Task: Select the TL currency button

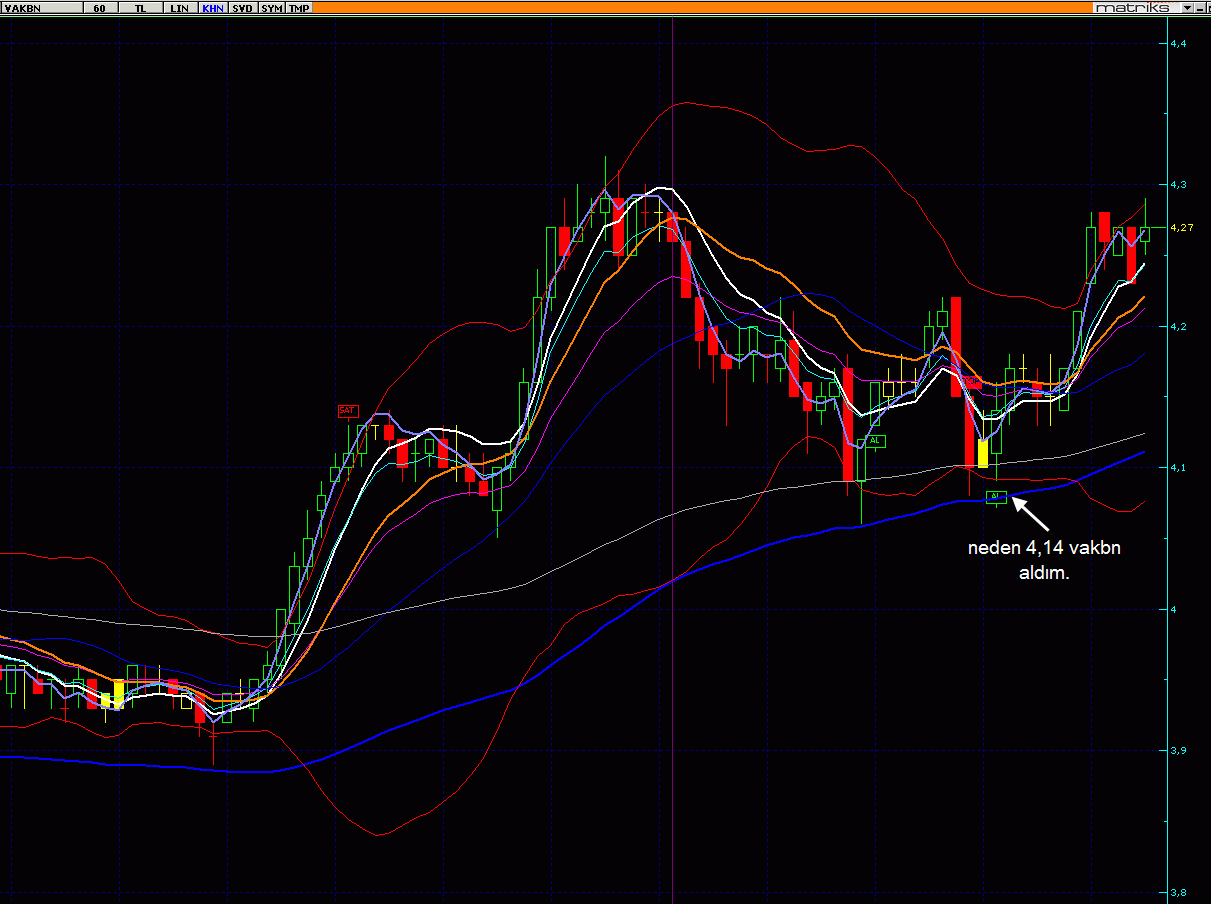Action: pyautogui.click(x=139, y=7)
